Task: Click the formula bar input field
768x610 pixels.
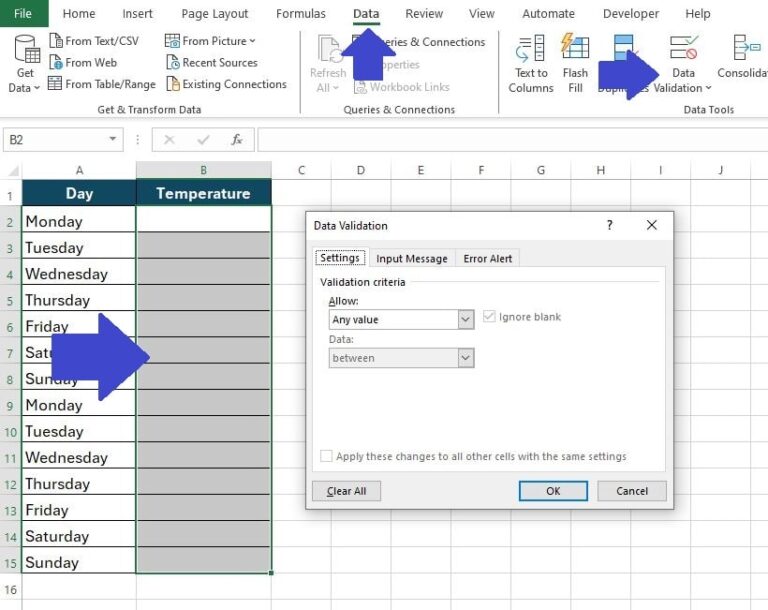Action: 512,140
